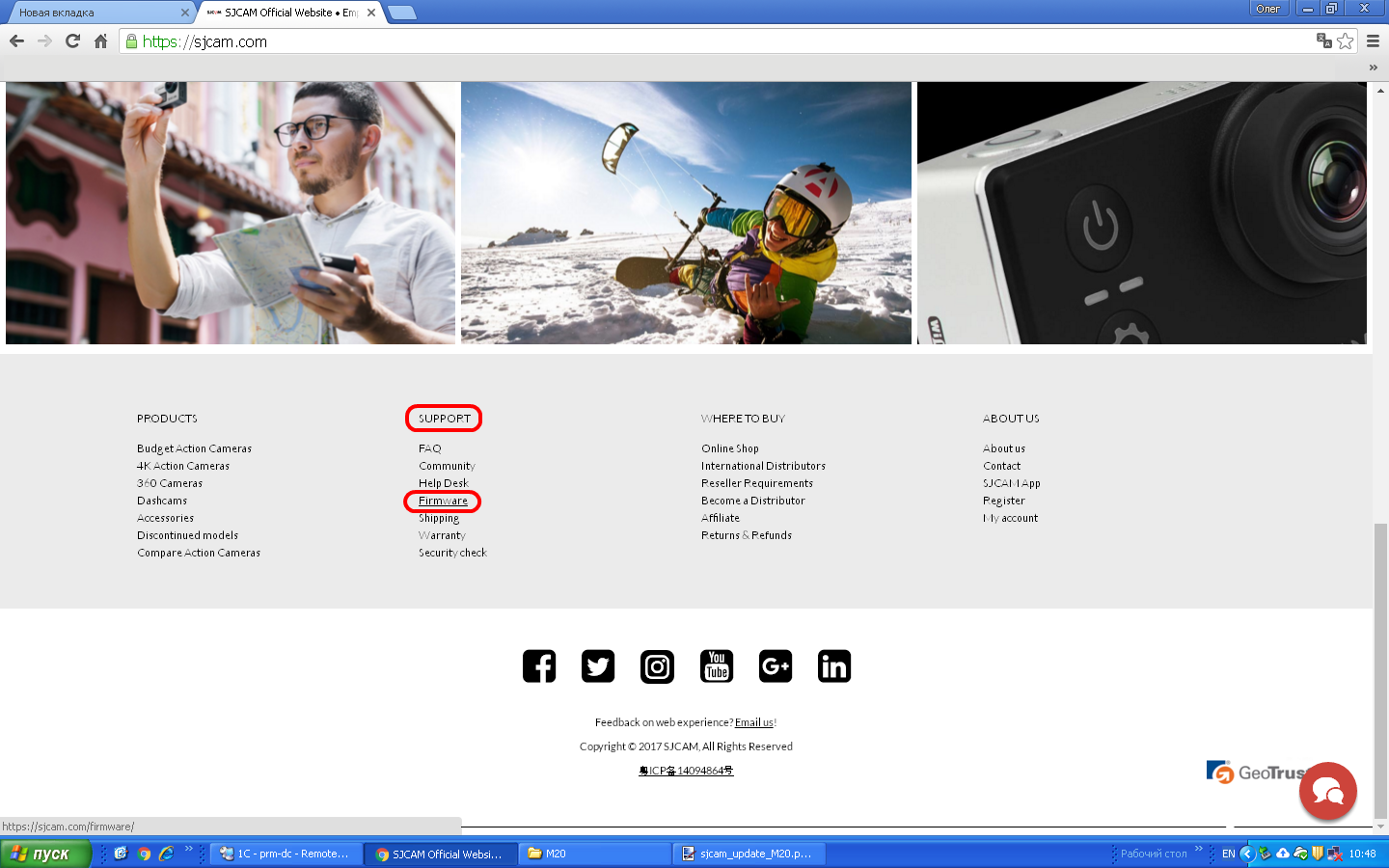Launch Chrome from quick launch icon

[x=144, y=854]
